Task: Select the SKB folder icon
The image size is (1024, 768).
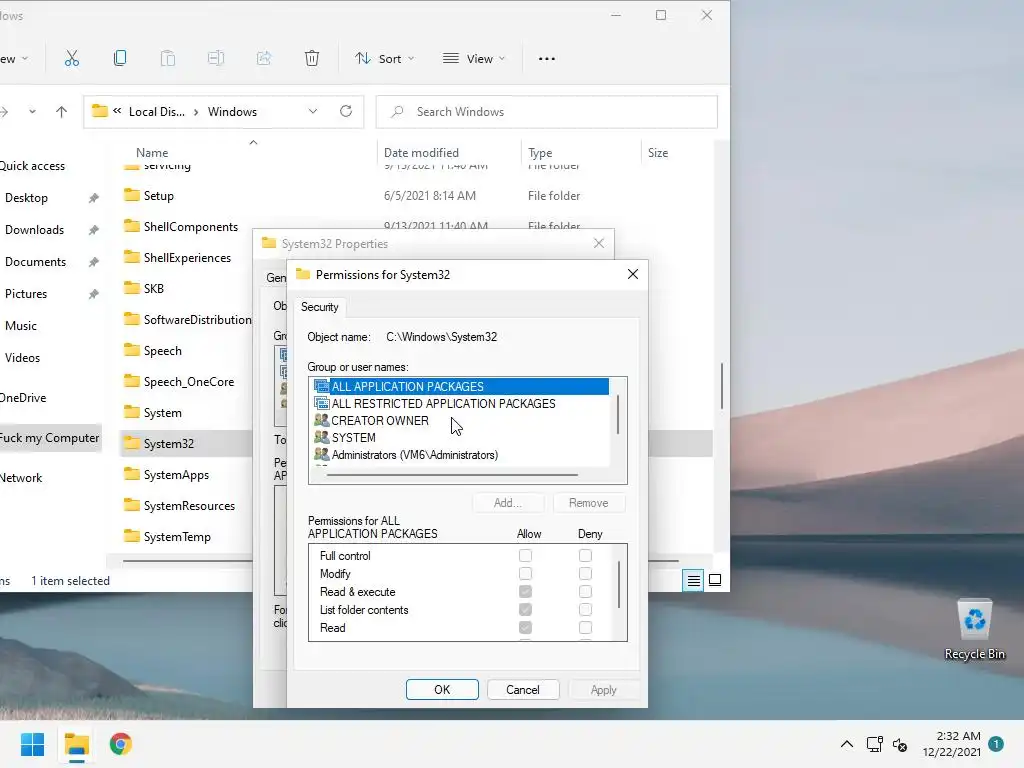Action: coord(132,288)
